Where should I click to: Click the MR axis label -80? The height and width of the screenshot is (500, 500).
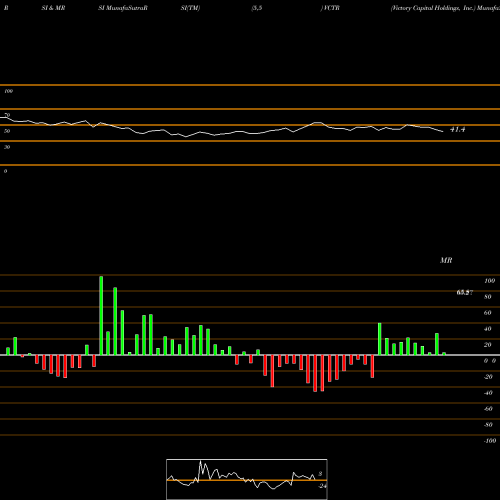(488, 425)
